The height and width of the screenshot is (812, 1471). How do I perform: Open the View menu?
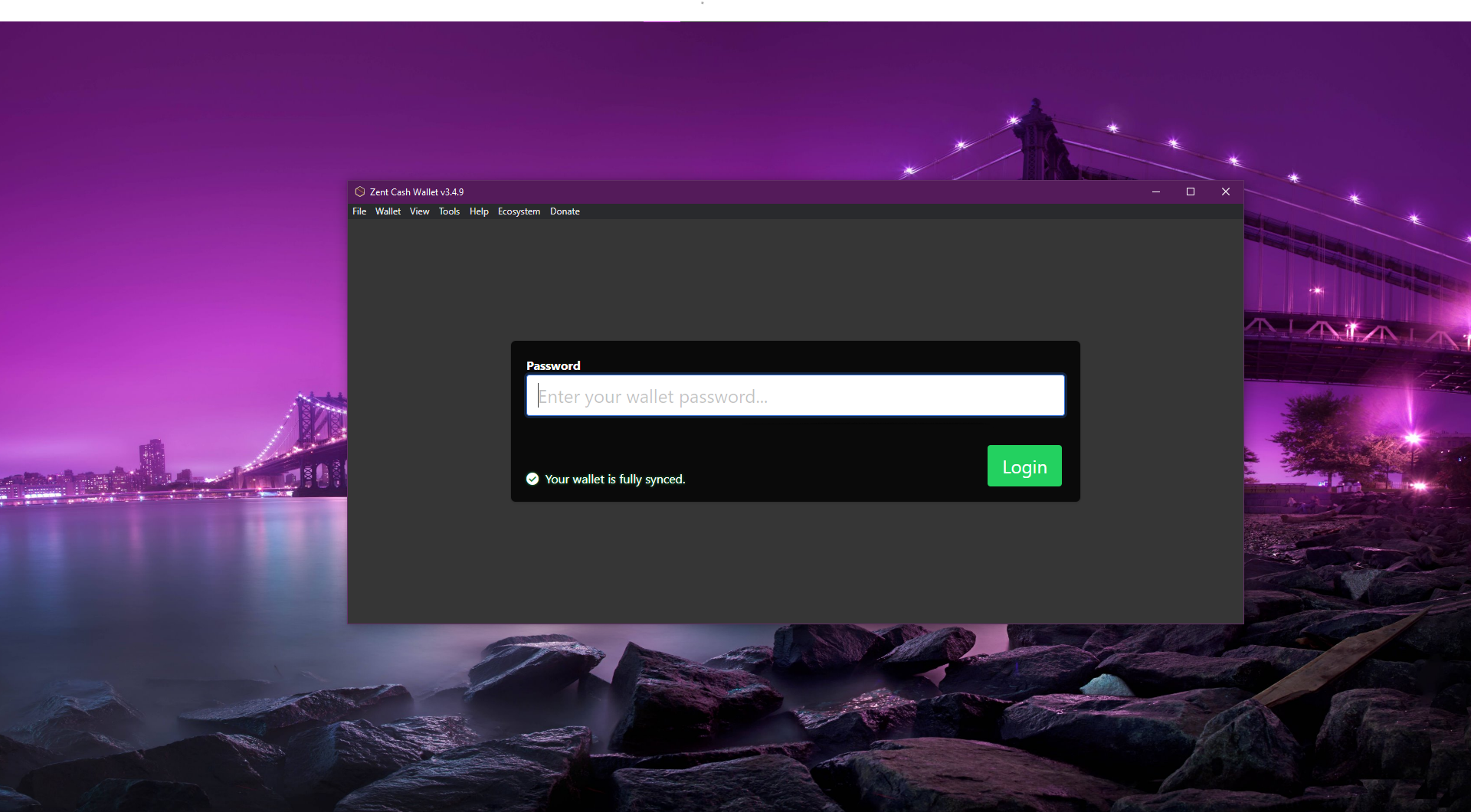(419, 211)
